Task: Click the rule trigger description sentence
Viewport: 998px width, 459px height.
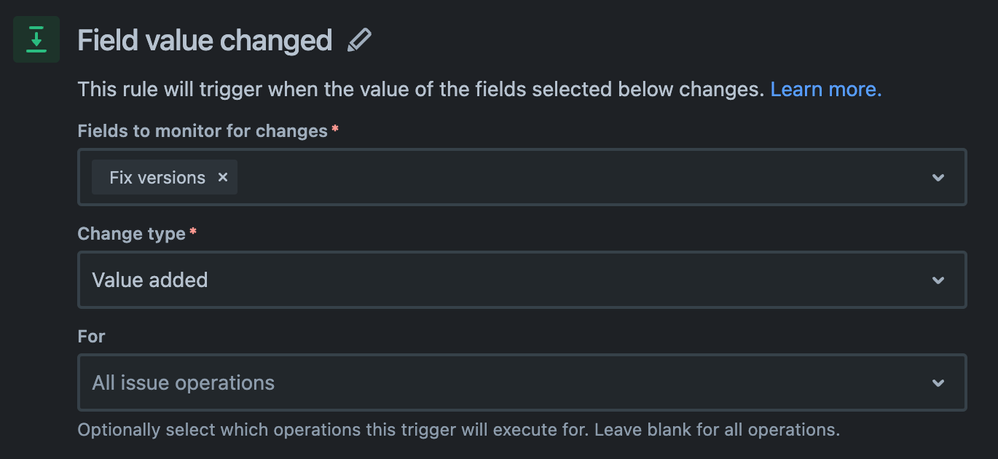Action: [421, 89]
